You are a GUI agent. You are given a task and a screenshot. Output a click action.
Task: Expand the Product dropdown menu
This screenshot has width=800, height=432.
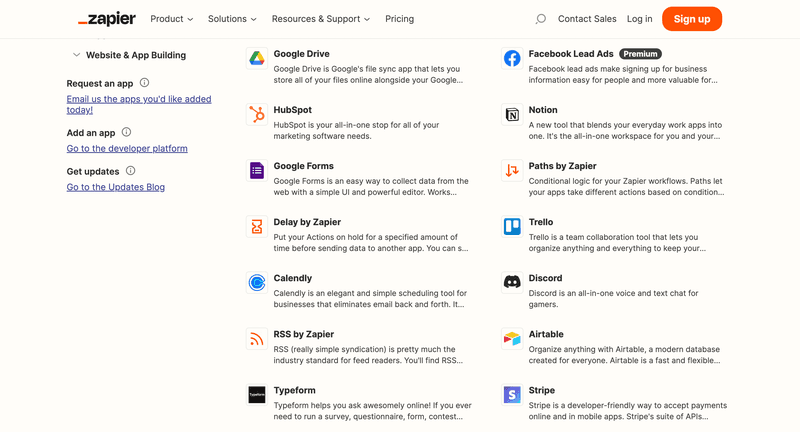tap(172, 19)
